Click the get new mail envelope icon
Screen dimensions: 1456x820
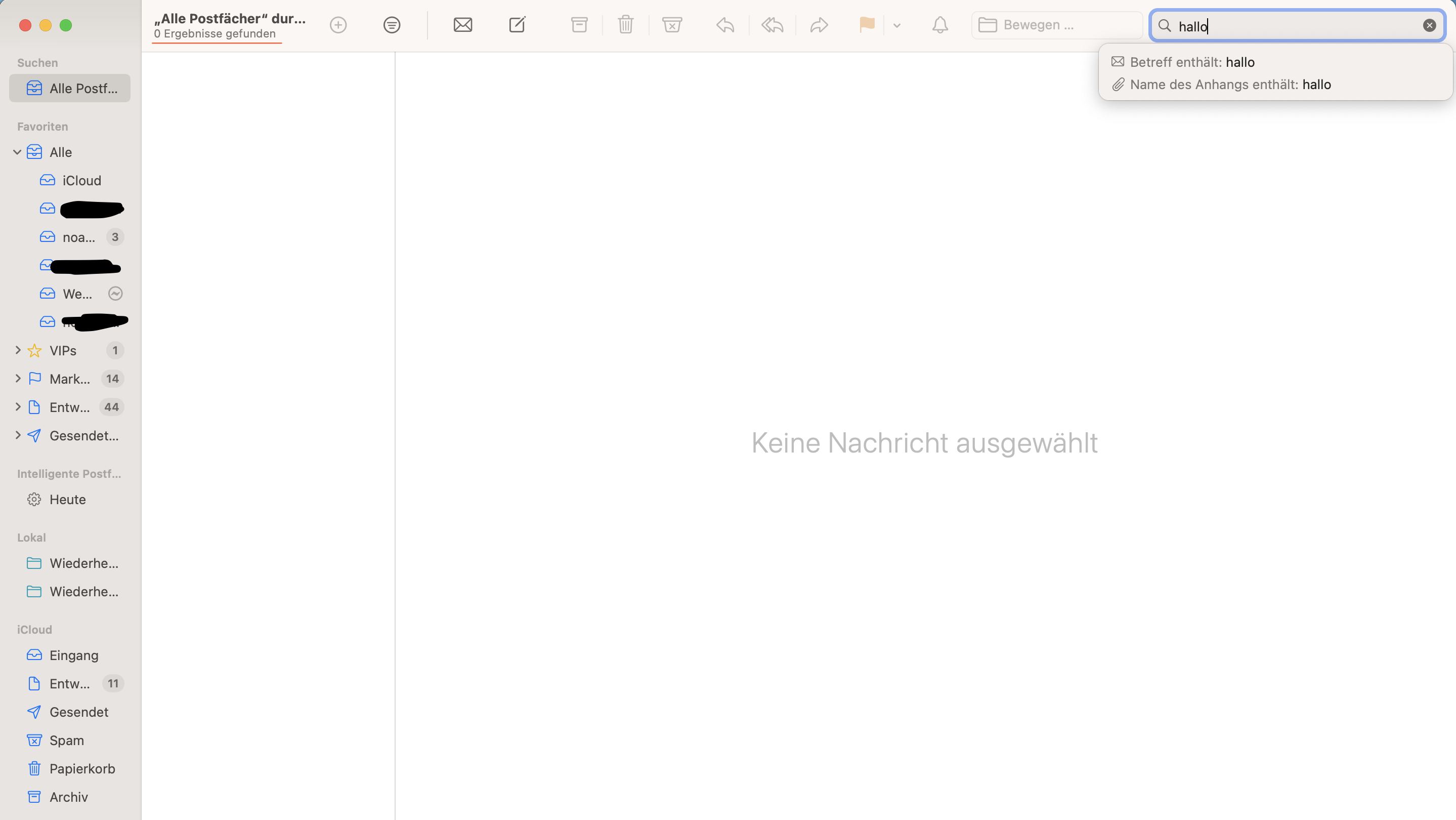click(462, 25)
